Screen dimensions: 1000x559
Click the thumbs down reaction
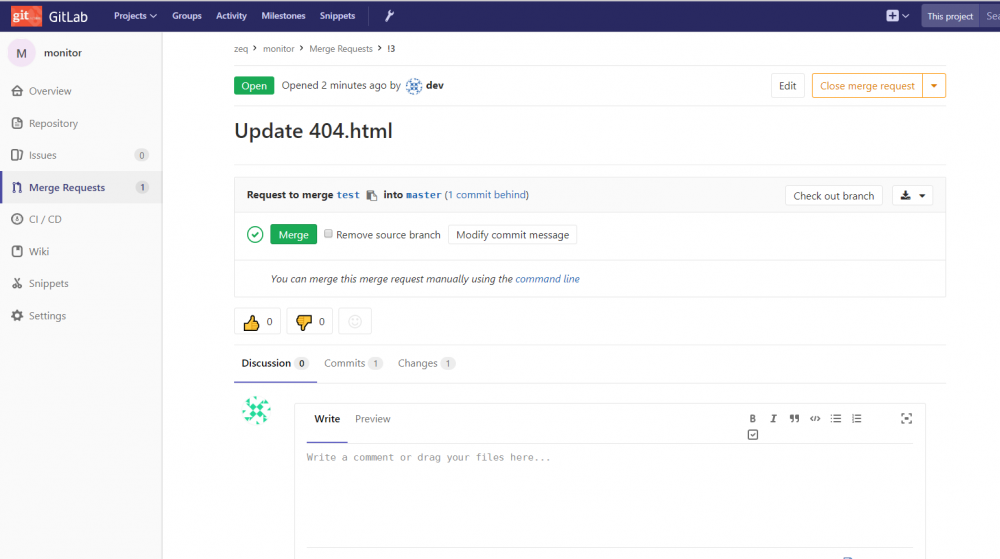coord(310,322)
